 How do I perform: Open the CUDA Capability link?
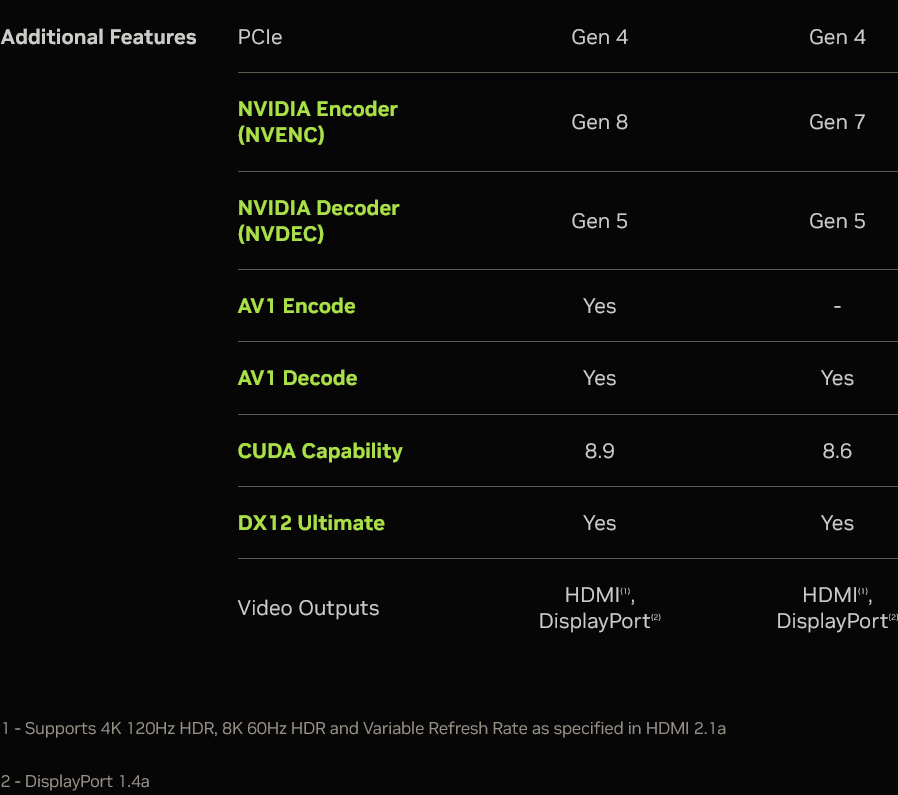coord(320,451)
